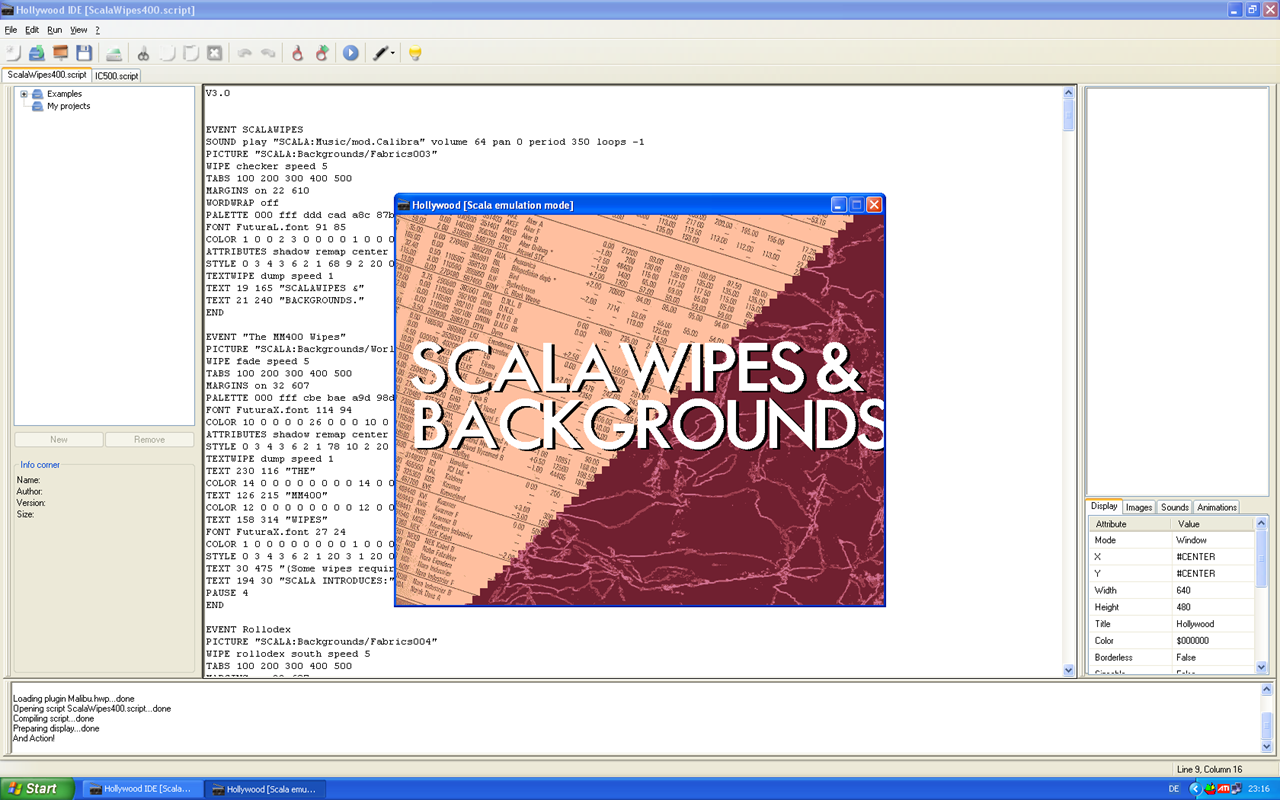Viewport: 1280px width, 800px height.
Task: Click the drive icon in toolbar
Action: (115, 53)
